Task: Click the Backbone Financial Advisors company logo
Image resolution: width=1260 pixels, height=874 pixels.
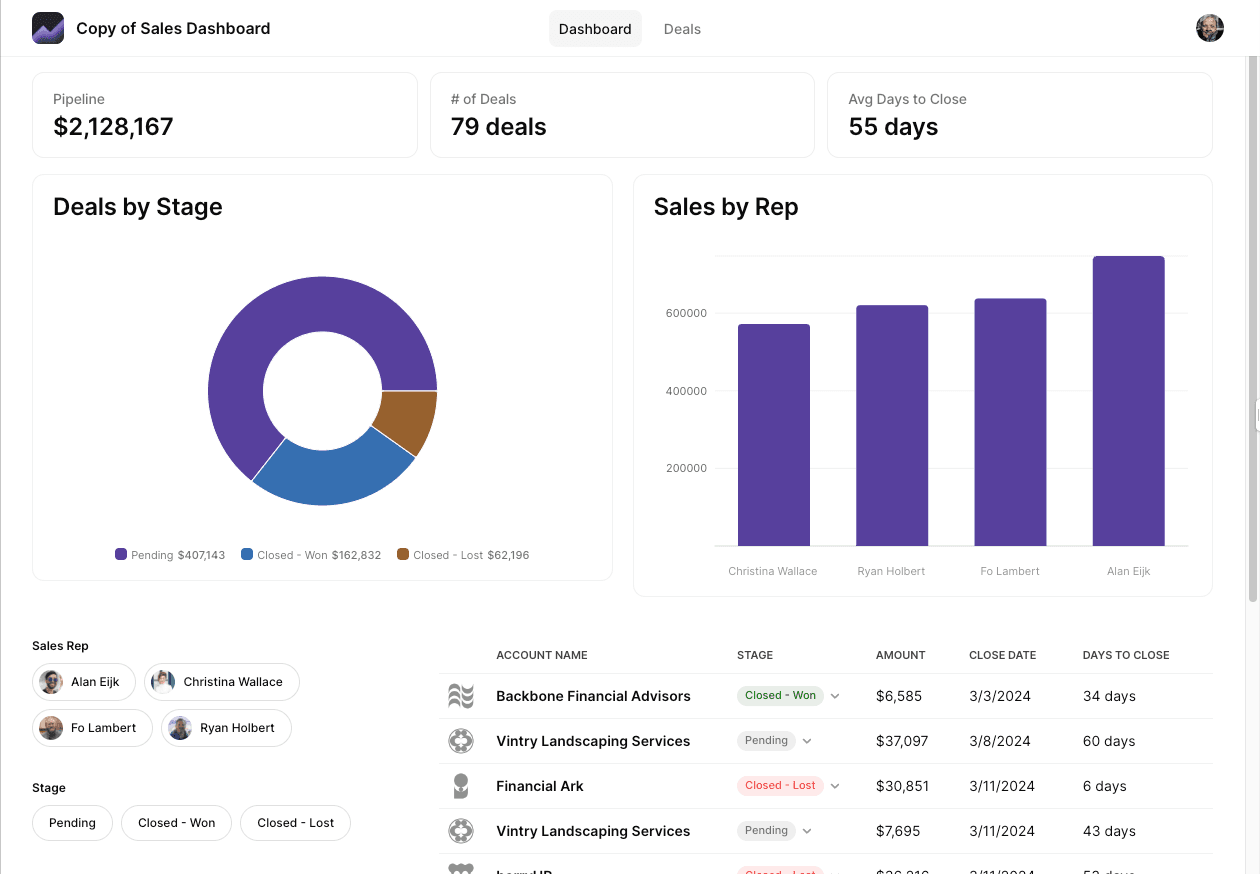Action: (x=461, y=695)
